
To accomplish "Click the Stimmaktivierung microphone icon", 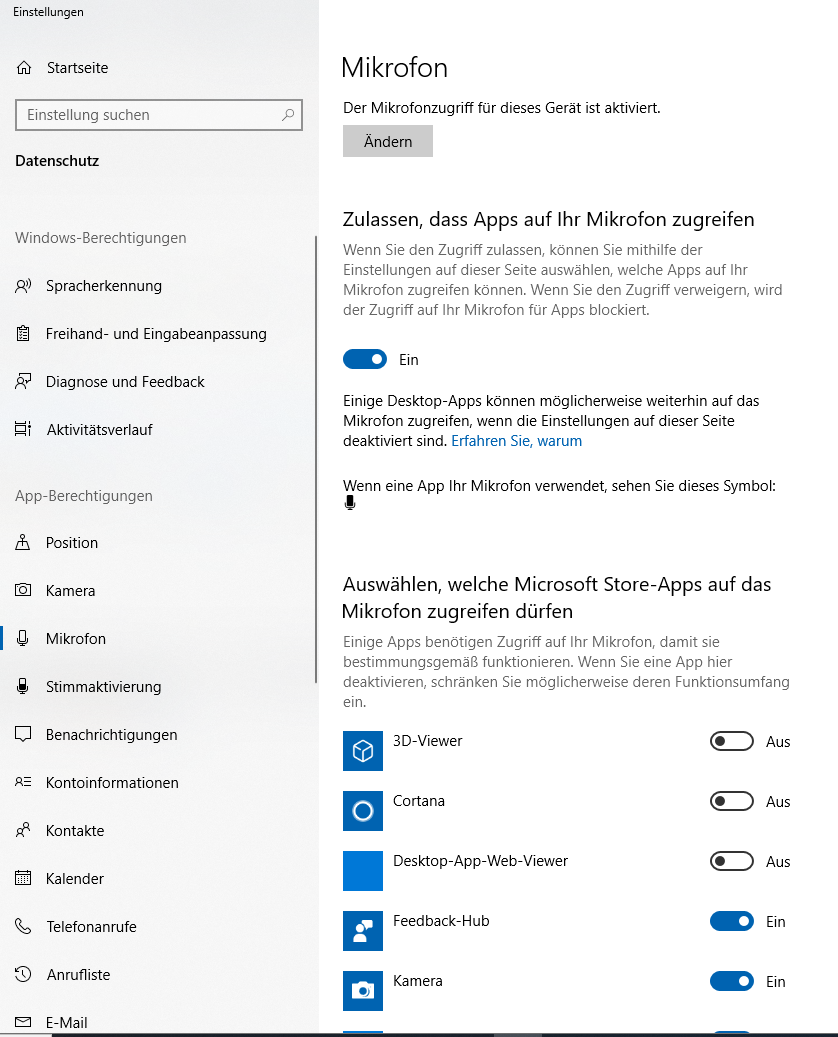I will 22,686.
